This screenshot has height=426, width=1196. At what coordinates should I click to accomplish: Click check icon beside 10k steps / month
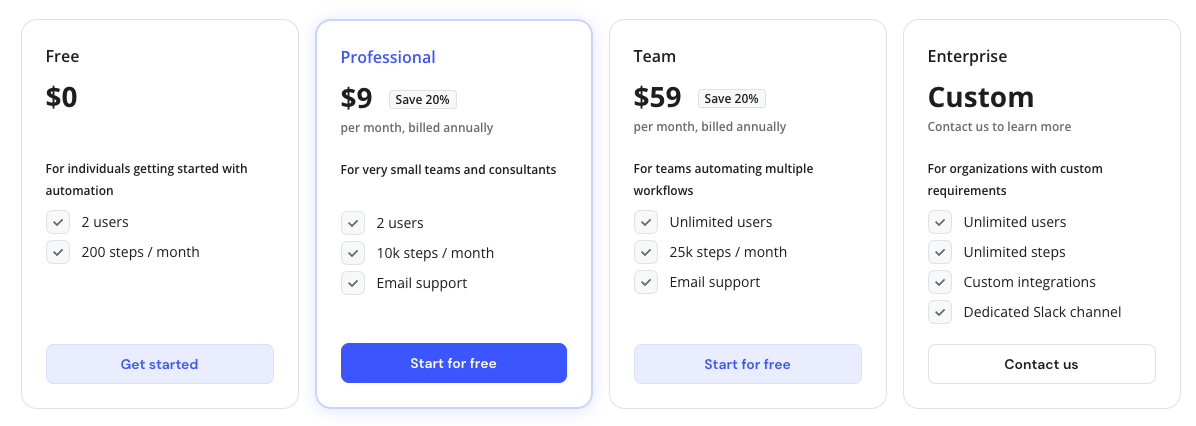[353, 253]
